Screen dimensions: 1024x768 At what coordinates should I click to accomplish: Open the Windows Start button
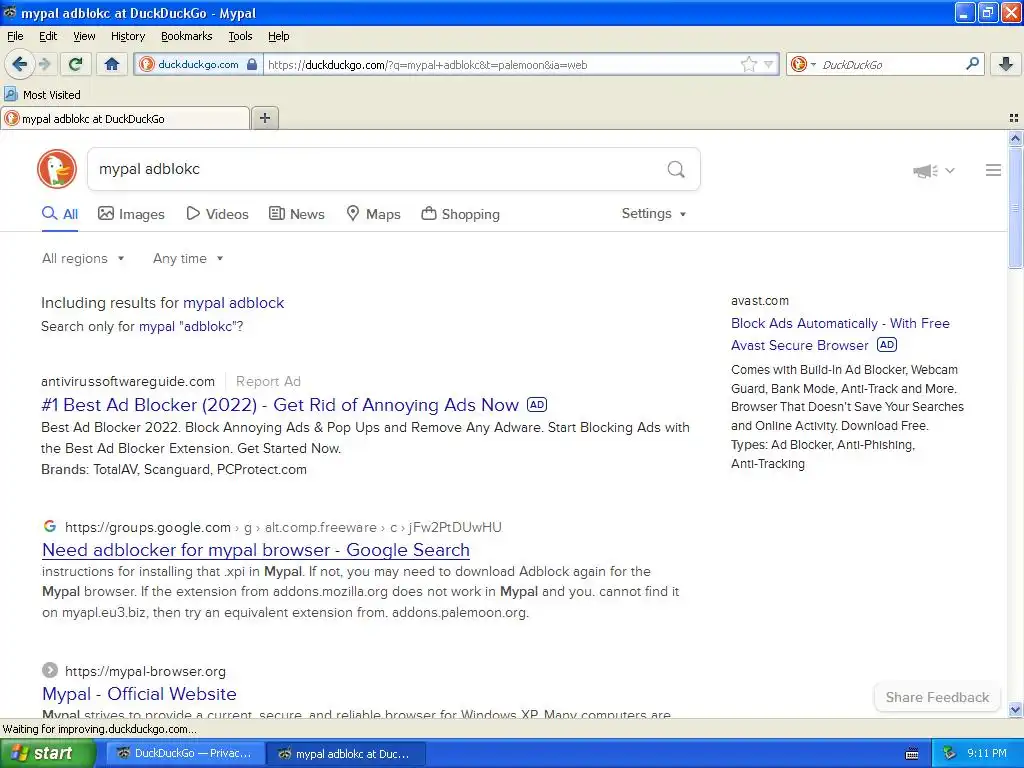pos(47,753)
